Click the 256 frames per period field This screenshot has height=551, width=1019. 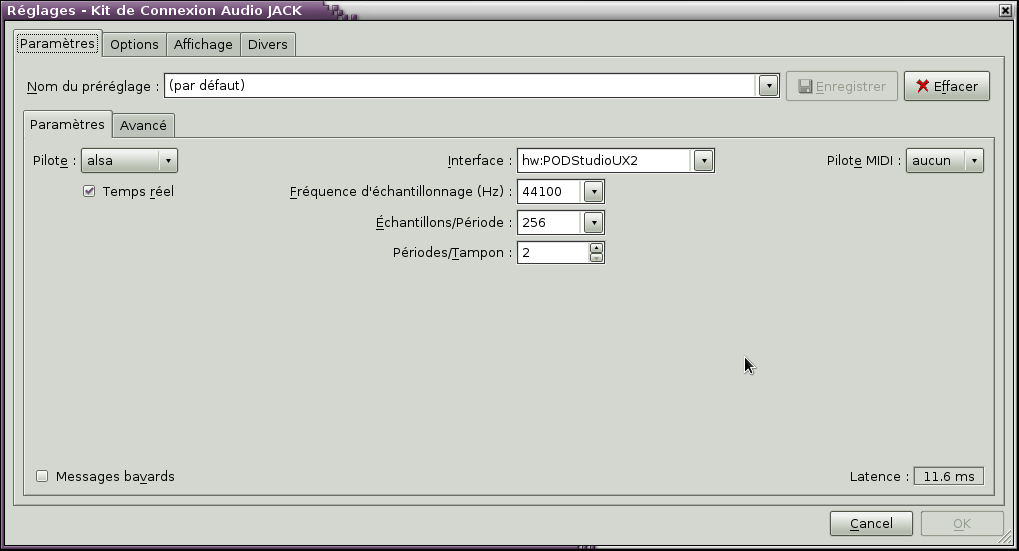(549, 223)
